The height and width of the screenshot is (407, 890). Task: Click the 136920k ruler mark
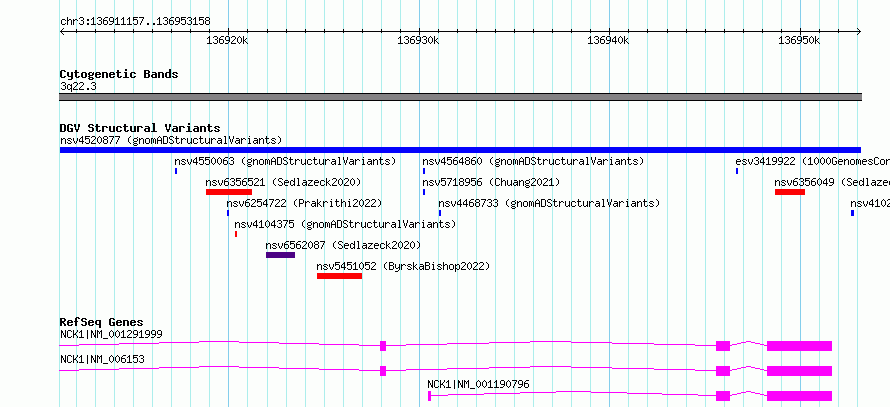coord(227,41)
